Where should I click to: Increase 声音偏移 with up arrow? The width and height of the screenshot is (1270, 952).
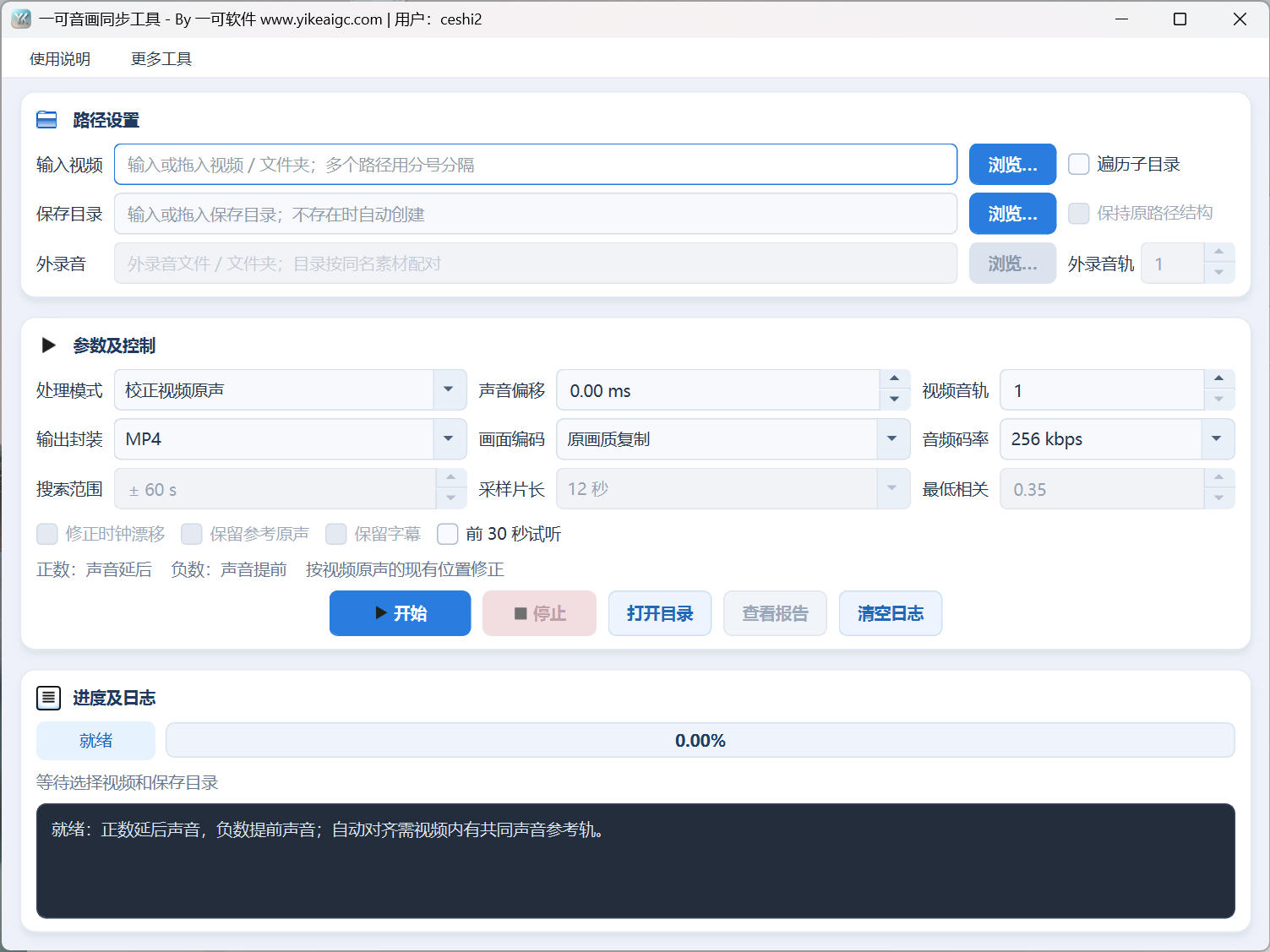tap(895, 379)
